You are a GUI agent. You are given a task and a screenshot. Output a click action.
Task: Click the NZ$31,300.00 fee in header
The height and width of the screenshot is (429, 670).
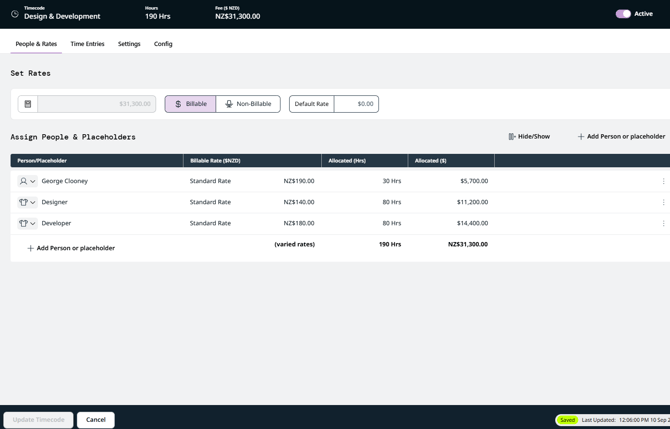point(238,16)
